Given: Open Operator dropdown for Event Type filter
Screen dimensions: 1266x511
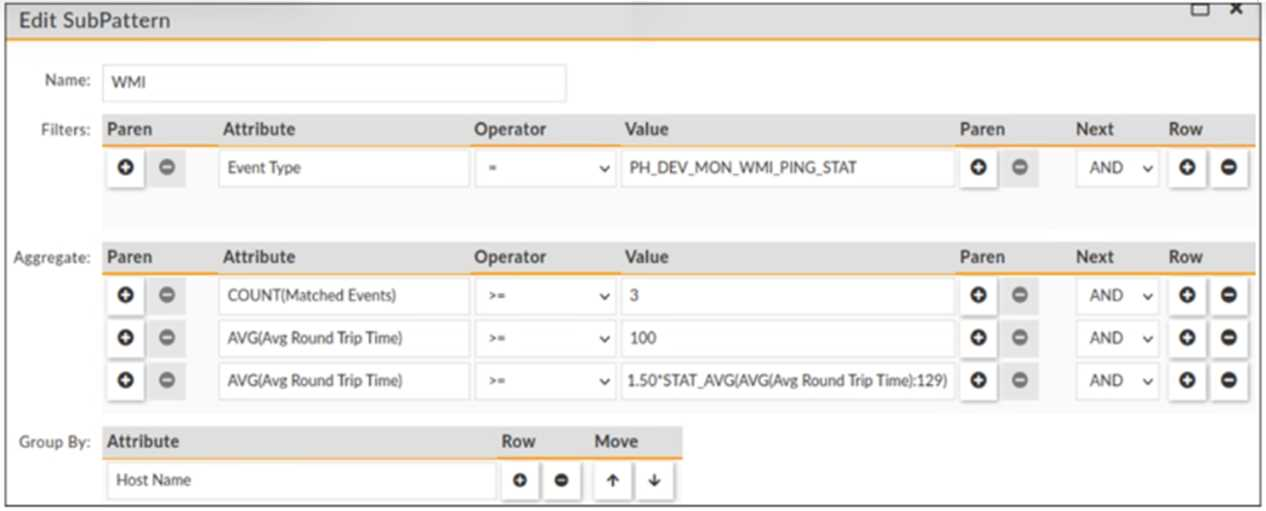Looking at the screenshot, I should [x=547, y=168].
